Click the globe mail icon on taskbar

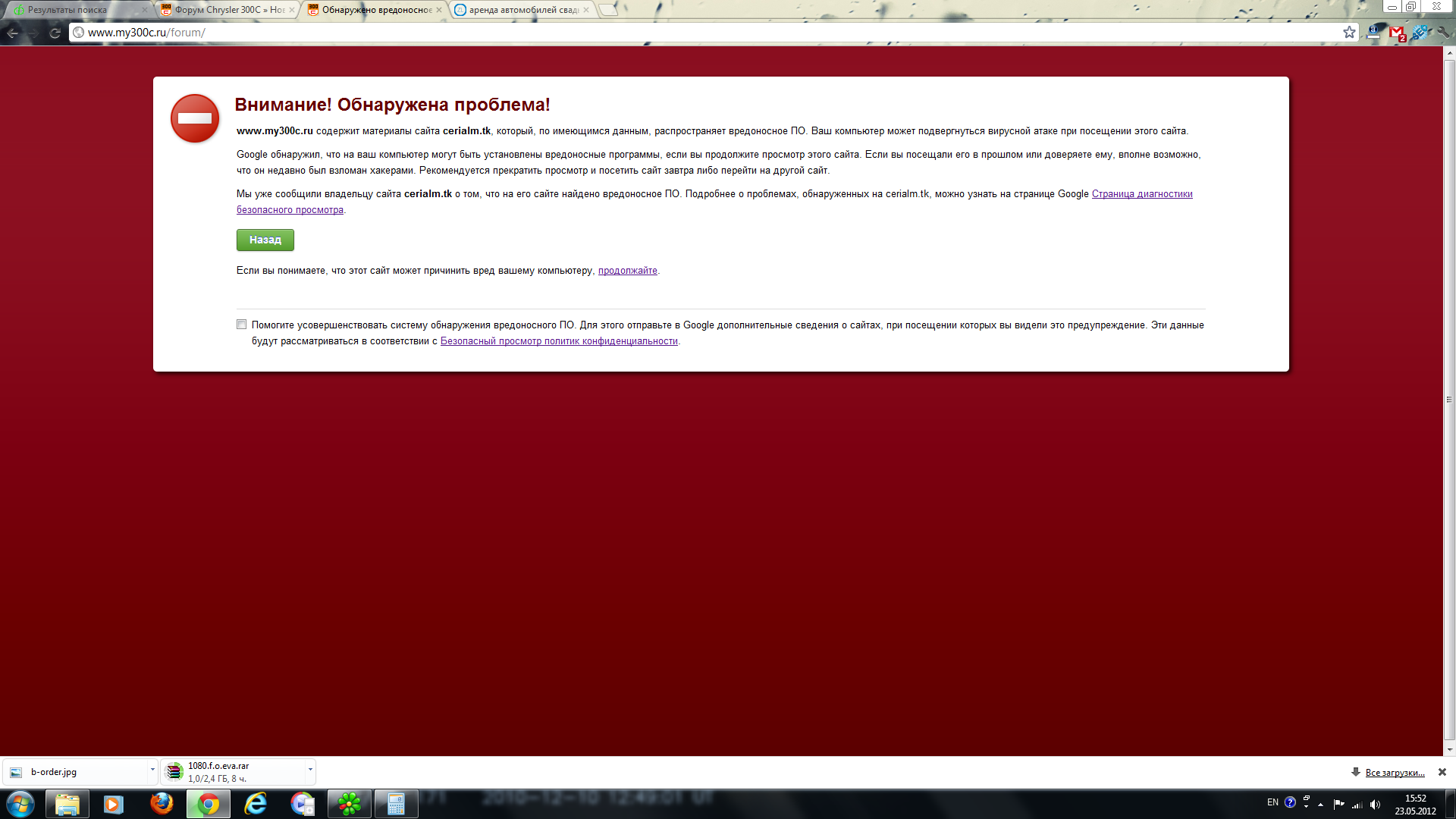[x=303, y=804]
